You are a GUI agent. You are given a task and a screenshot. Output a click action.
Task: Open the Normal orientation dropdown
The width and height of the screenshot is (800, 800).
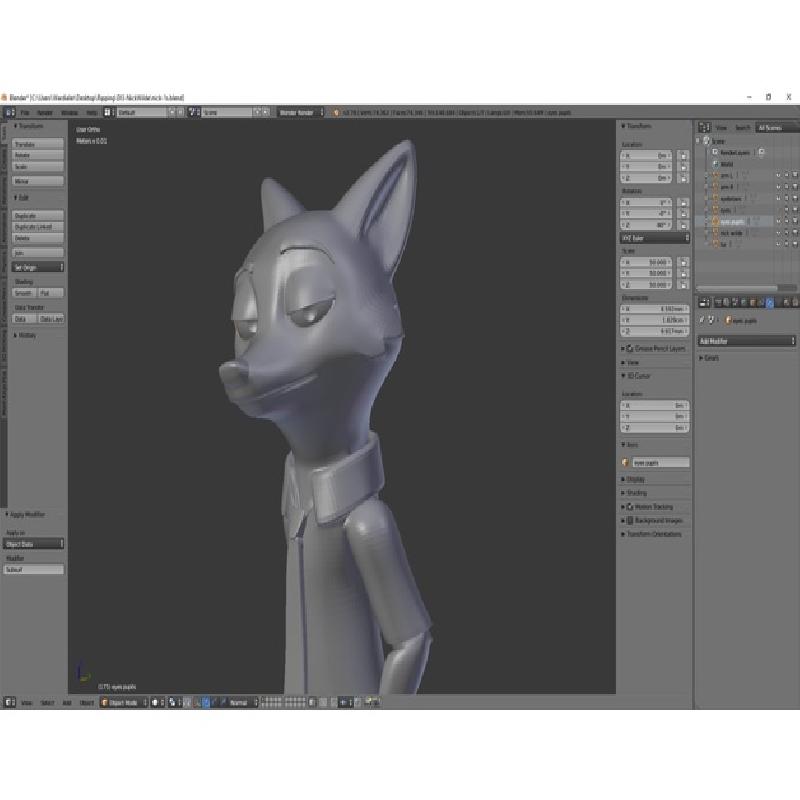(242, 703)
